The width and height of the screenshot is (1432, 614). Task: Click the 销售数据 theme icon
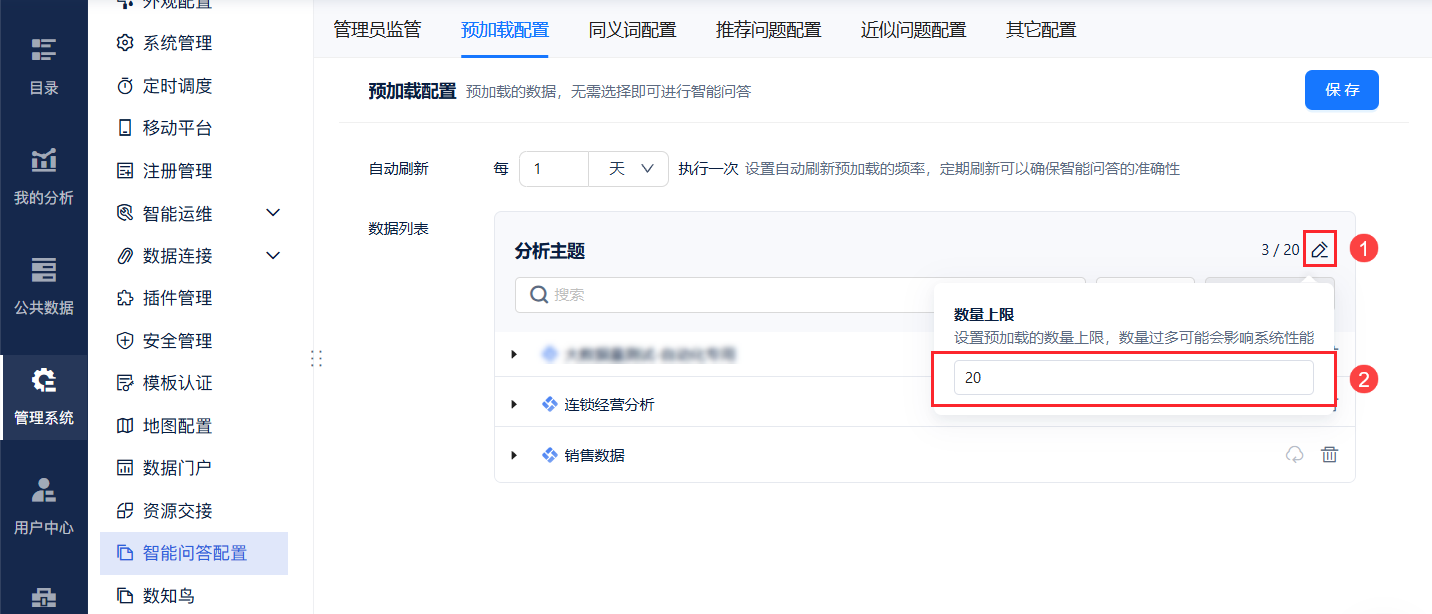(549, 455)
